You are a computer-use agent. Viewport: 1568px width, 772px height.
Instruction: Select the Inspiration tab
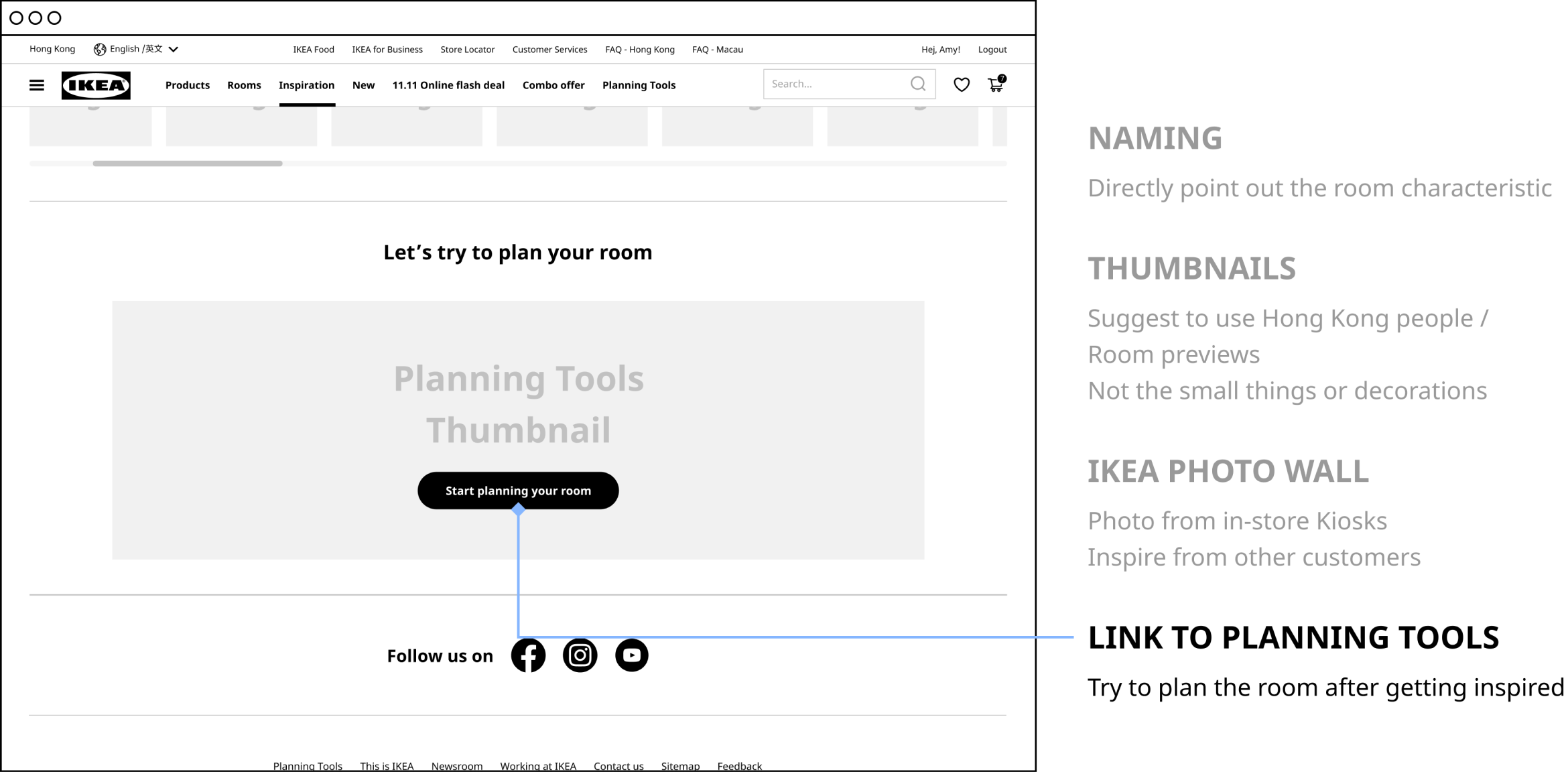pyautogui.click(x=306, y=85)
